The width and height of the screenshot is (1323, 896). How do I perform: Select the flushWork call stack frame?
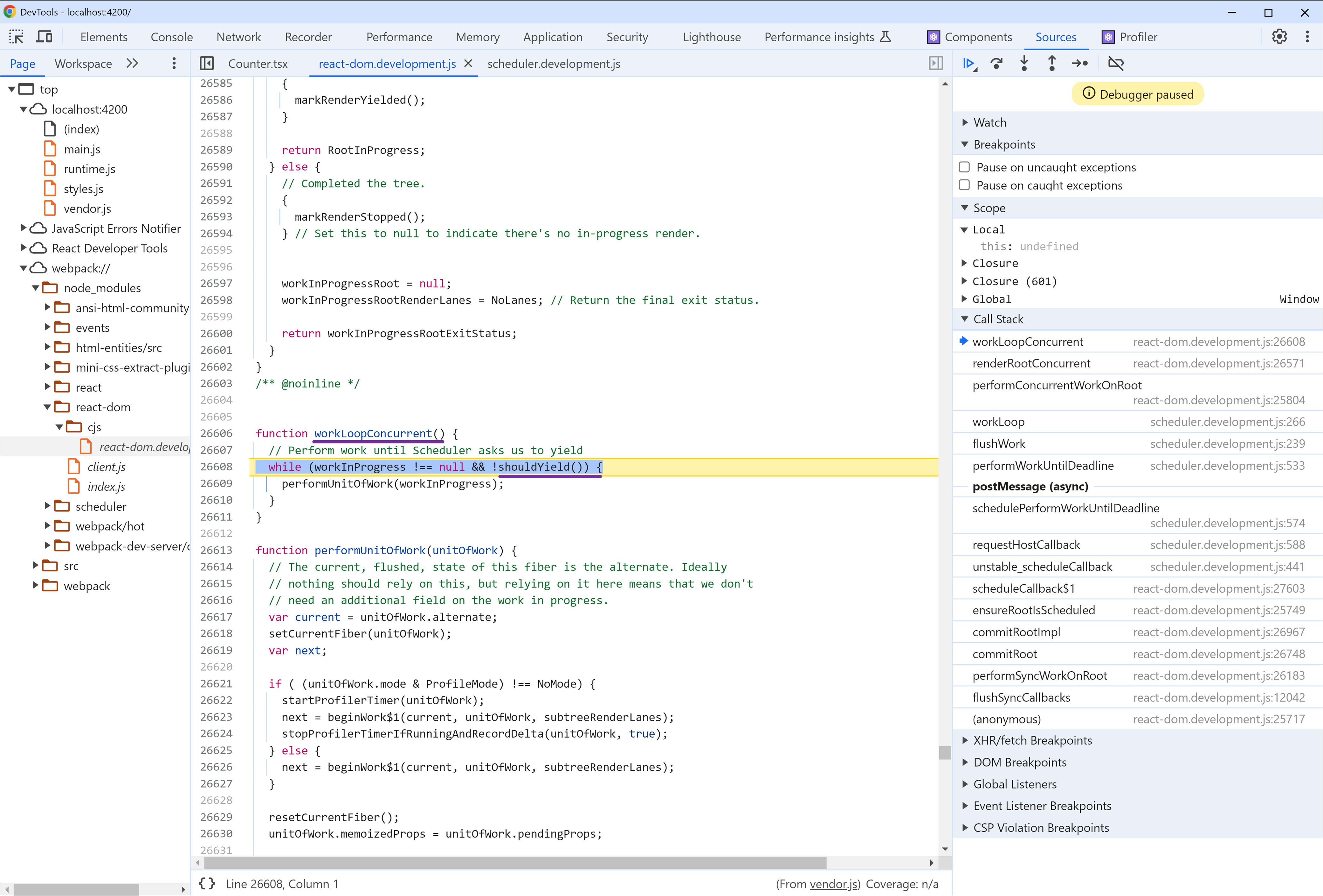[x=1137, y=443]
